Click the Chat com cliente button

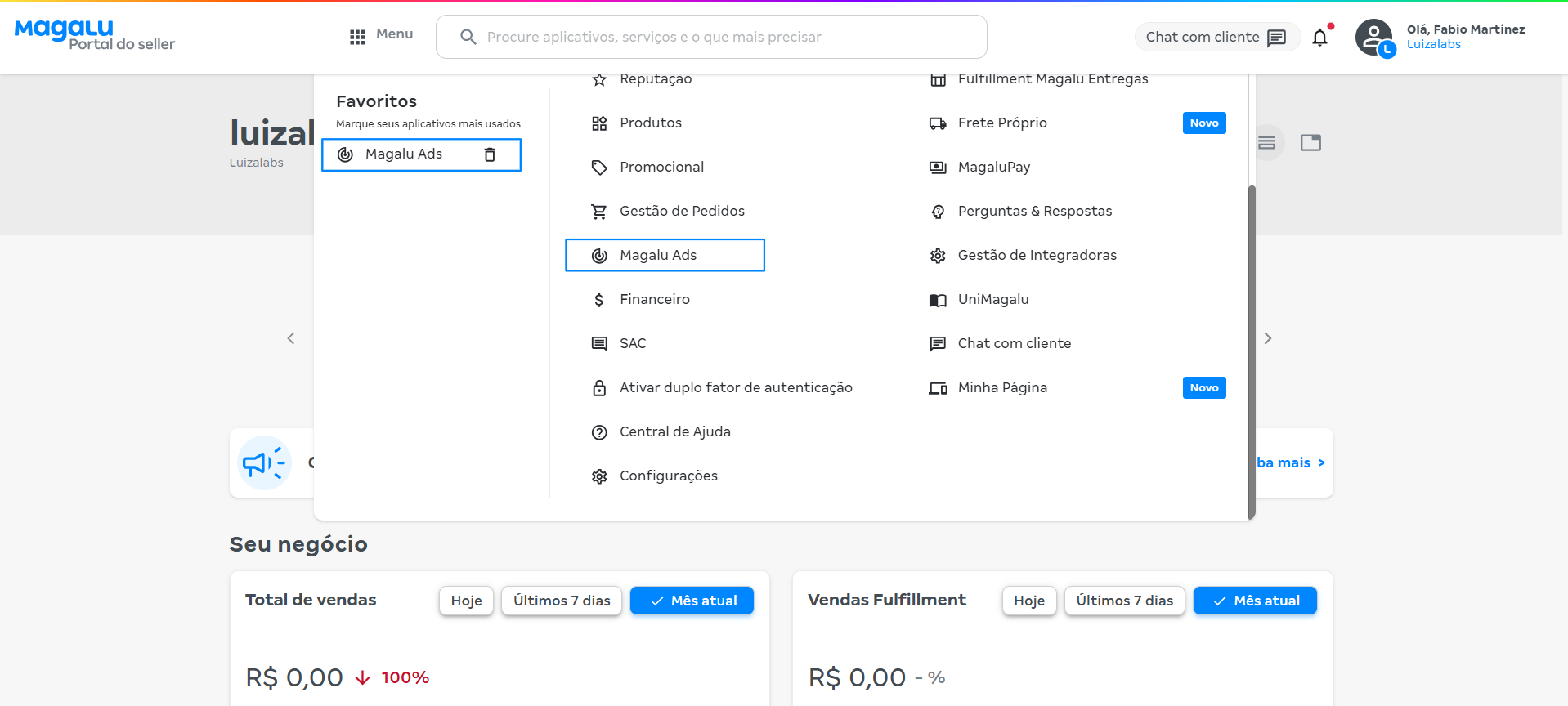(1216, 36)
